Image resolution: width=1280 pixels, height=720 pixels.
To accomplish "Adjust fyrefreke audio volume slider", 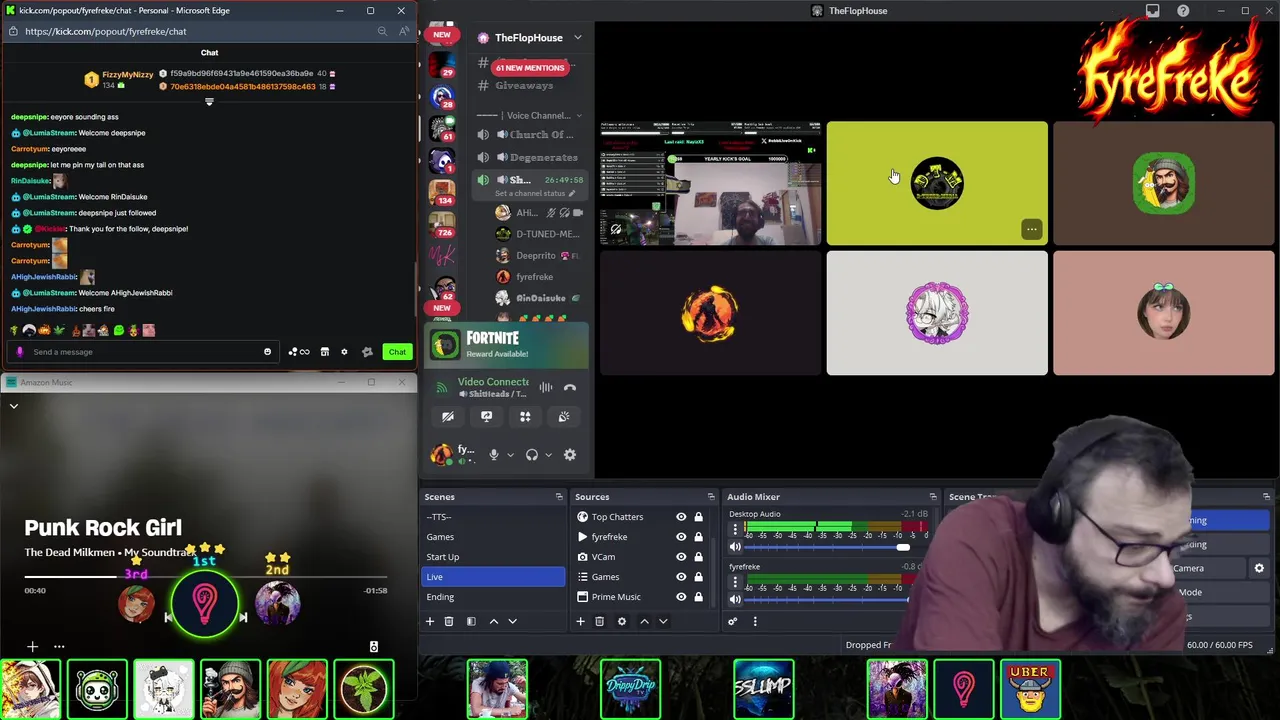I will (x=827, y=599).
